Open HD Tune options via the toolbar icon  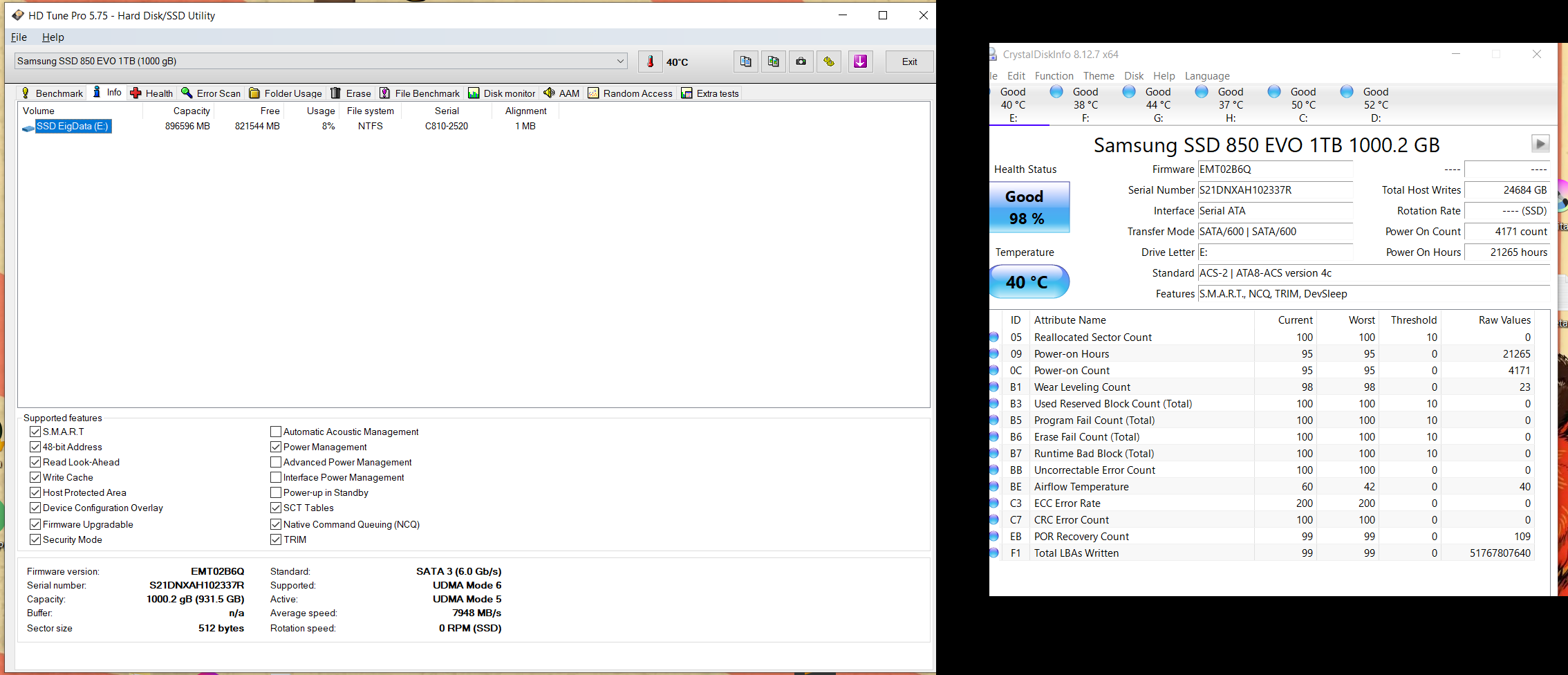click(829, 62)
